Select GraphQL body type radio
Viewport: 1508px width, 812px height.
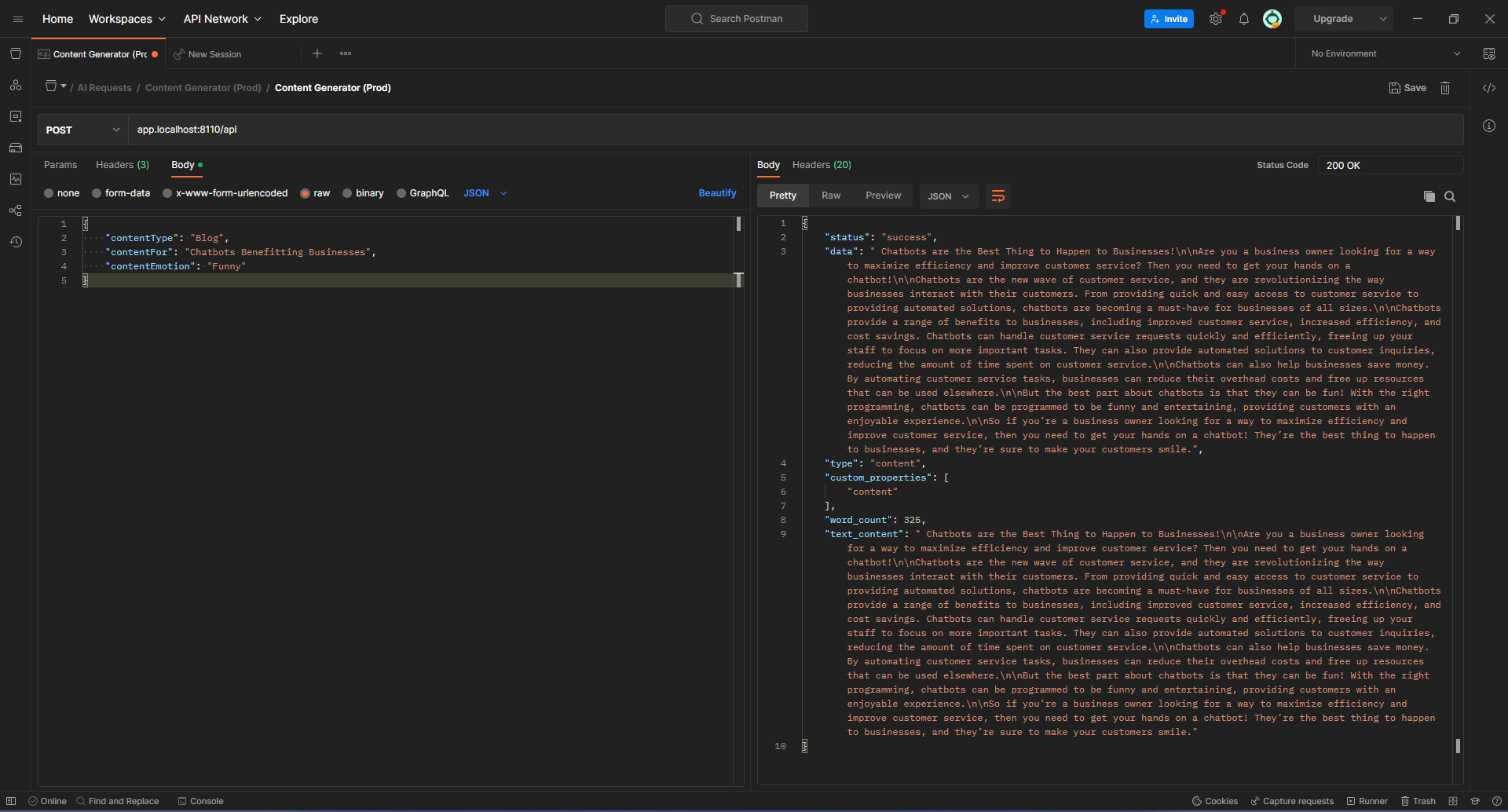401,193
